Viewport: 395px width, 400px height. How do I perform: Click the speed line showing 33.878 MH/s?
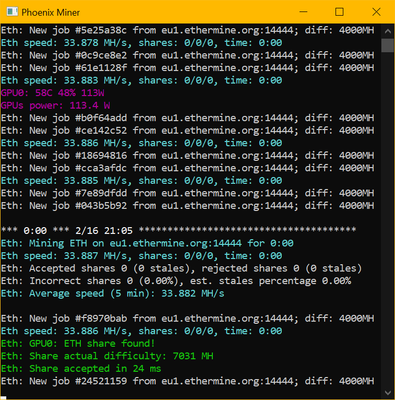tap(142, 43)
